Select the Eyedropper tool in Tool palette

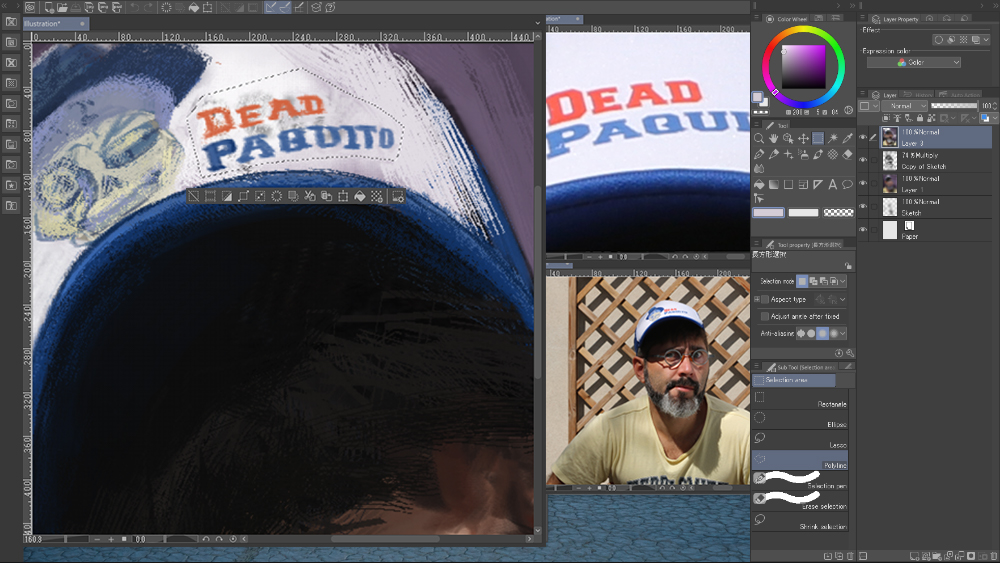coord(848,139)
